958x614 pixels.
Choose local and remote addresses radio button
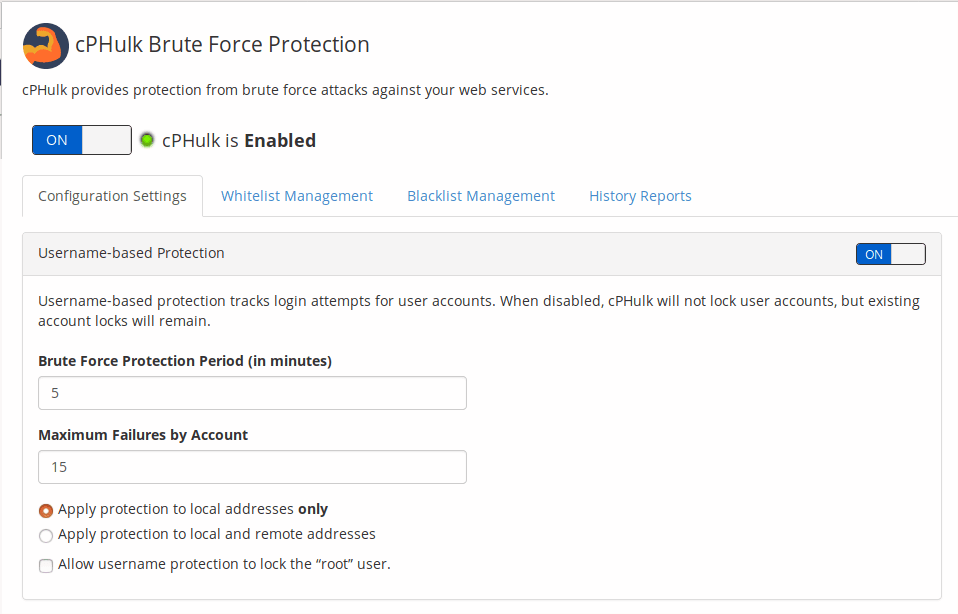click(46, 536)
